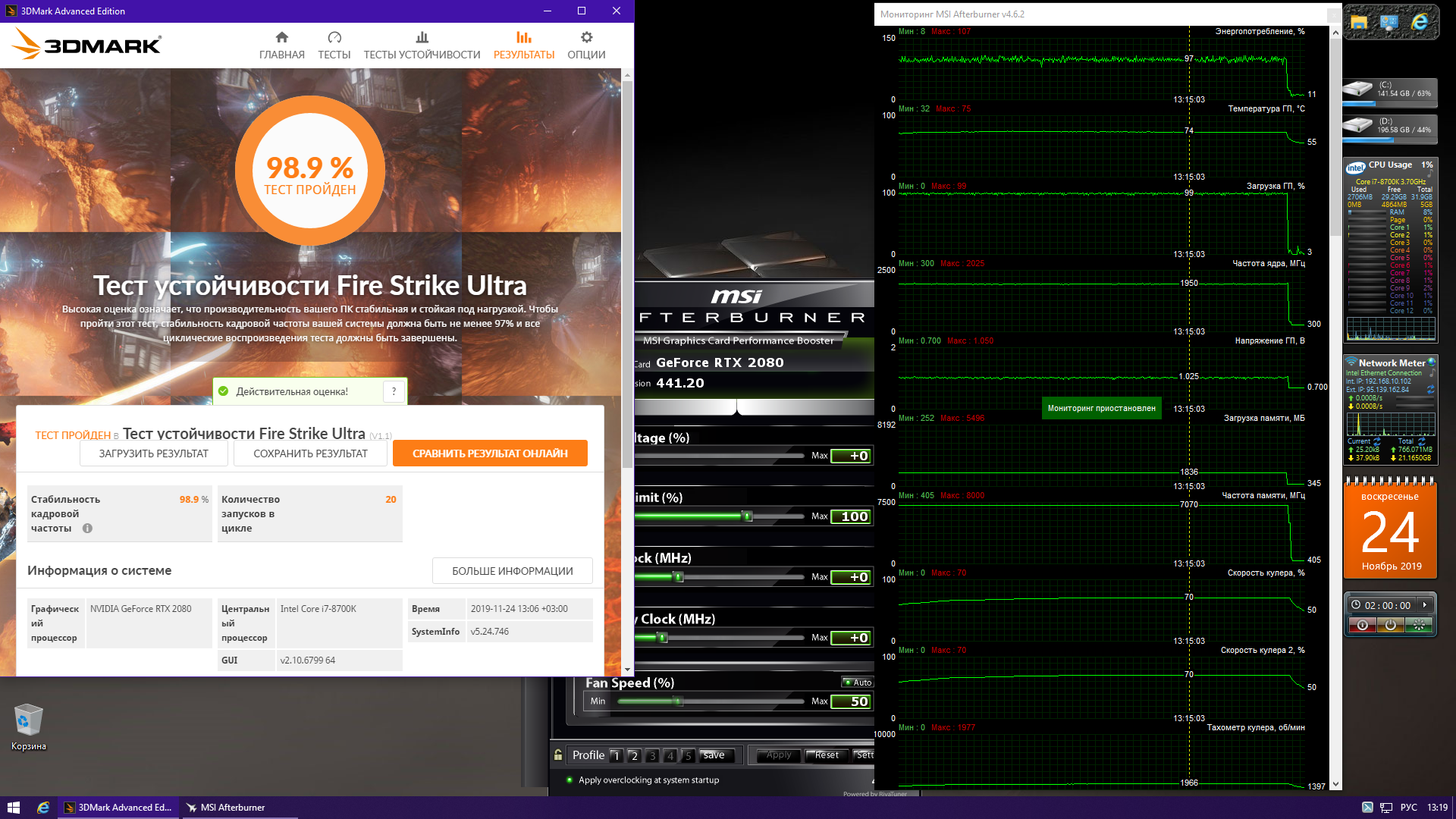Expand БОЛЬШЕ ИНФОРМАЦИИ system details

point(512,571)
